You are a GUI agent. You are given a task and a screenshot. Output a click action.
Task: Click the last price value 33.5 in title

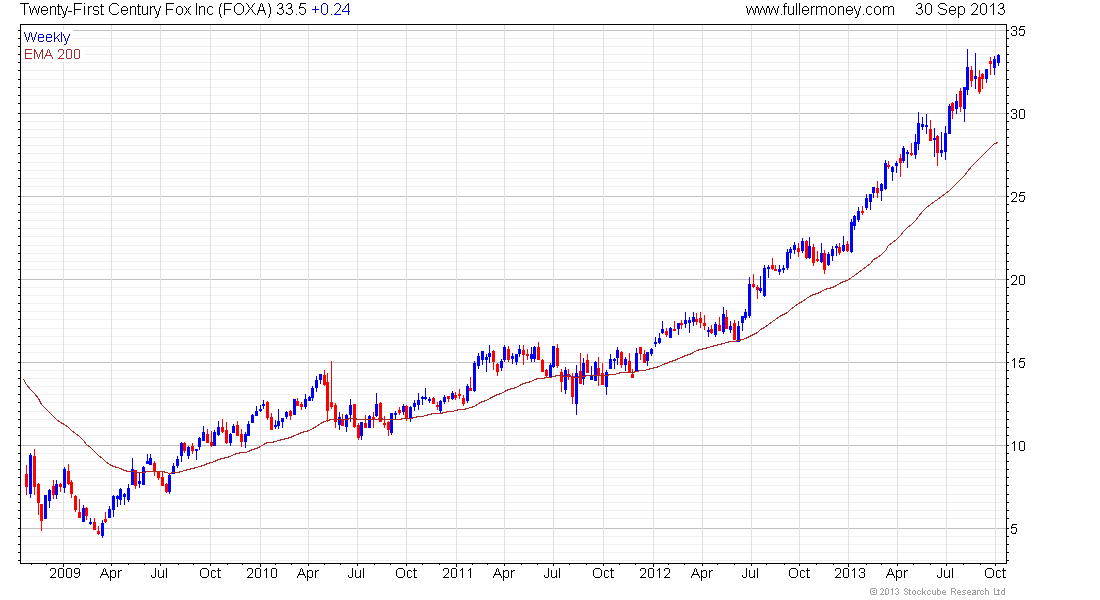click(291, 10)
